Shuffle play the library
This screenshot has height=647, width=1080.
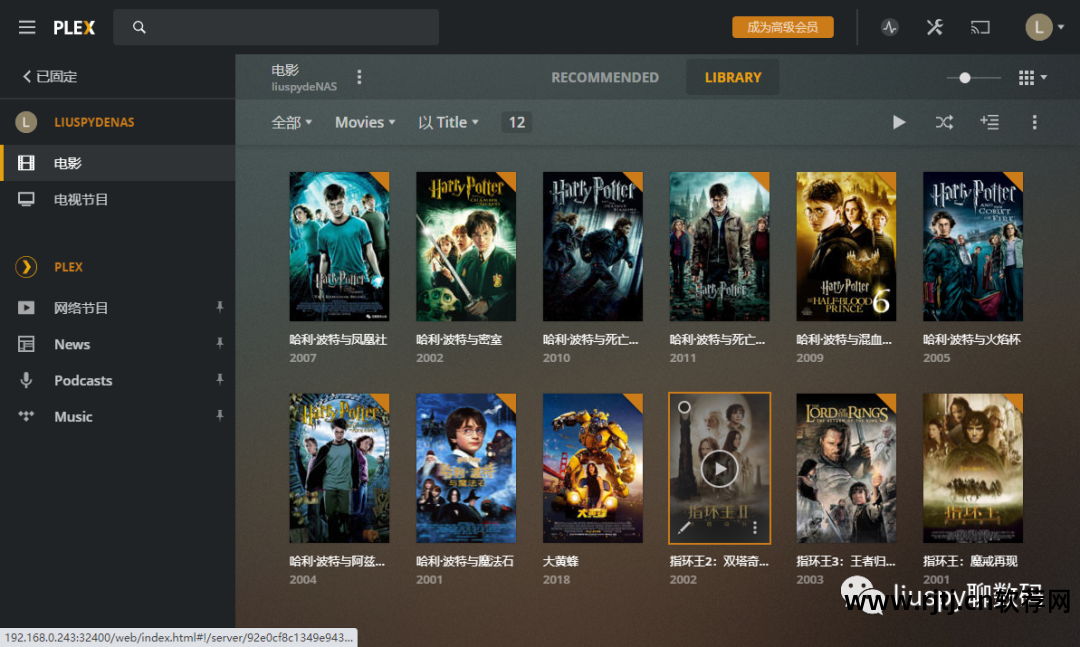click(x=944, y=123)
